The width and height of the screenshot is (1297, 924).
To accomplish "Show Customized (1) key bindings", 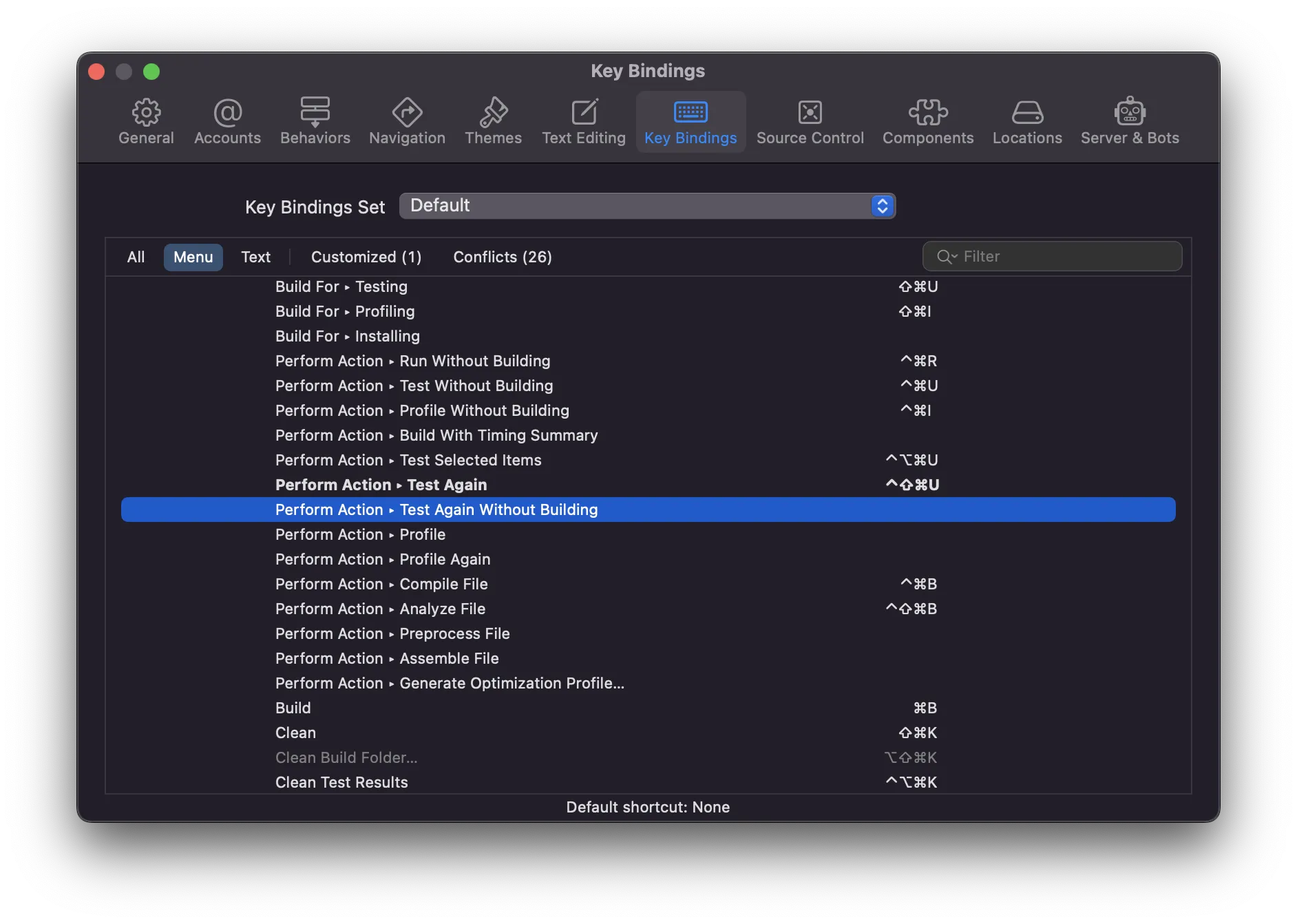I will point(366,257).
